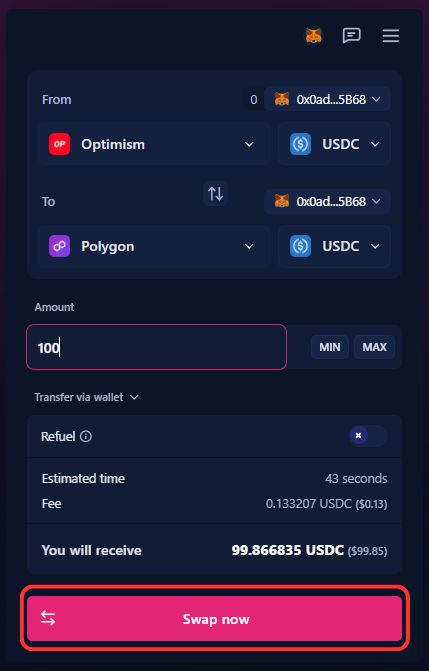Open the From USDC token dropdown
The image size is (429, 671).
(x=334, y=144)
